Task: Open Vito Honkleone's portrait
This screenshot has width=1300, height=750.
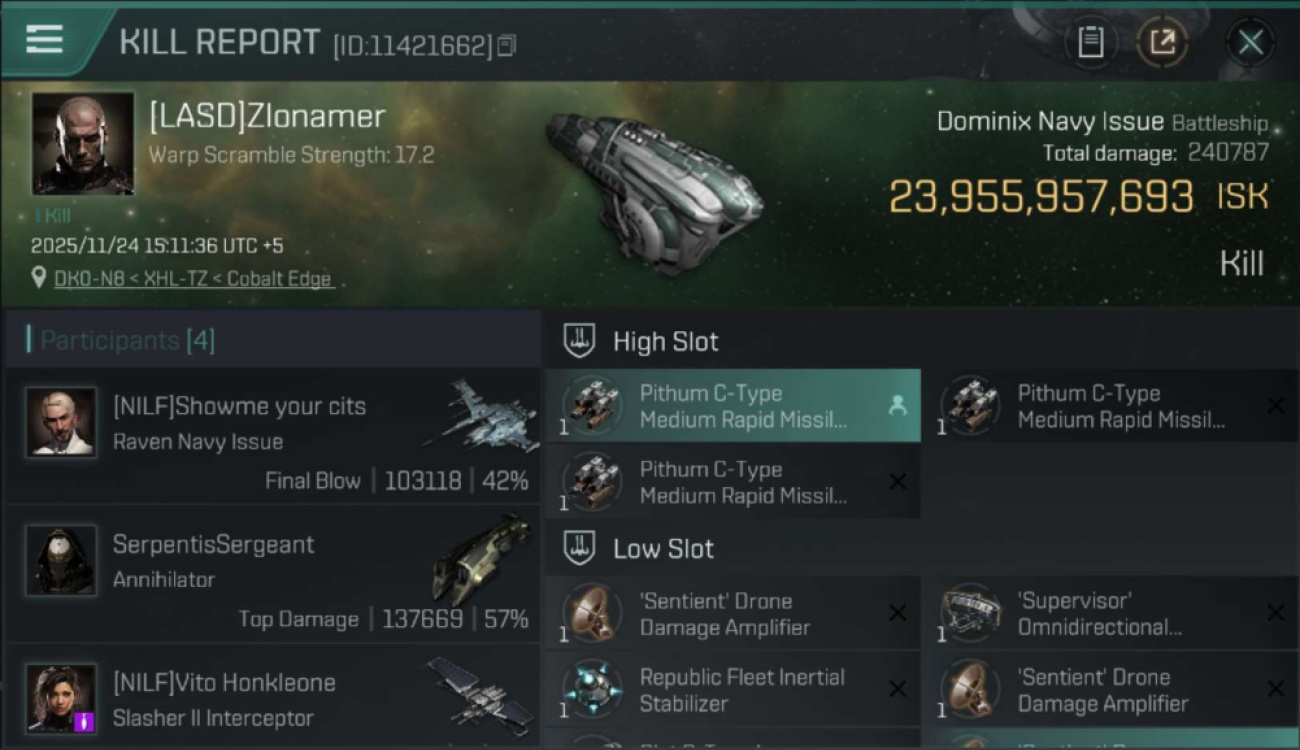Action: coord(61,698)
